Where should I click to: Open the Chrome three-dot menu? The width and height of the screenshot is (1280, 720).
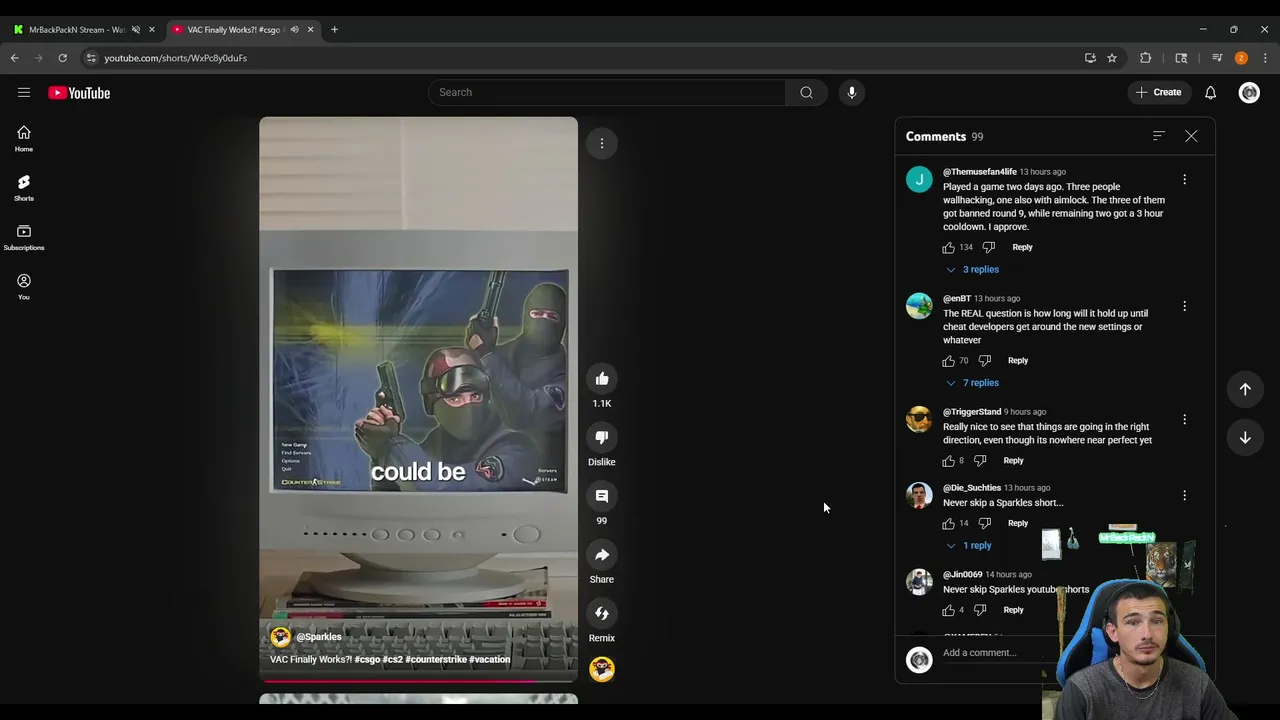1265,58
